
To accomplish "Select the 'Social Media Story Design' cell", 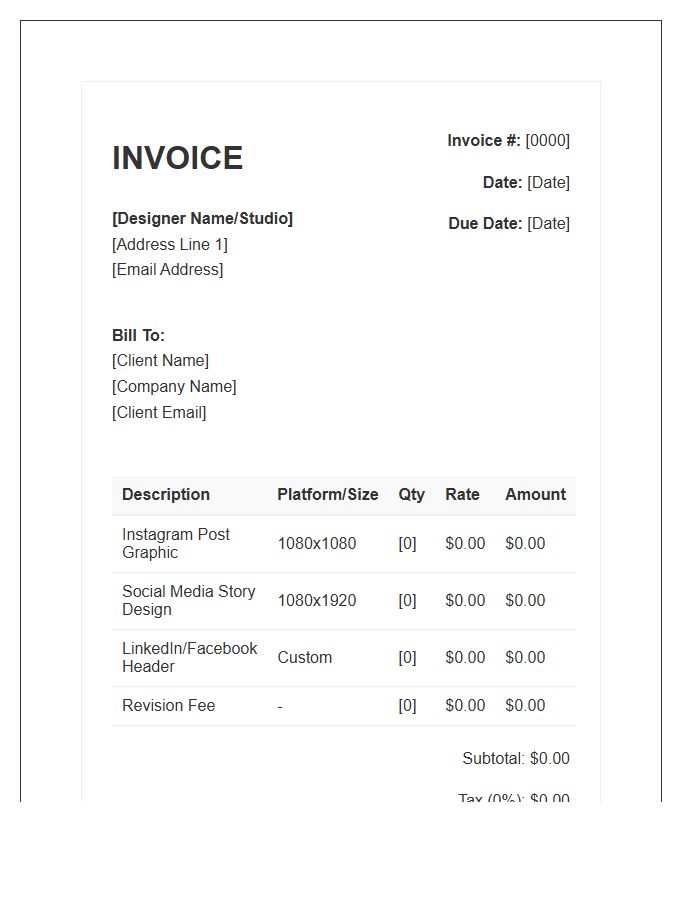I will [189, 600].
